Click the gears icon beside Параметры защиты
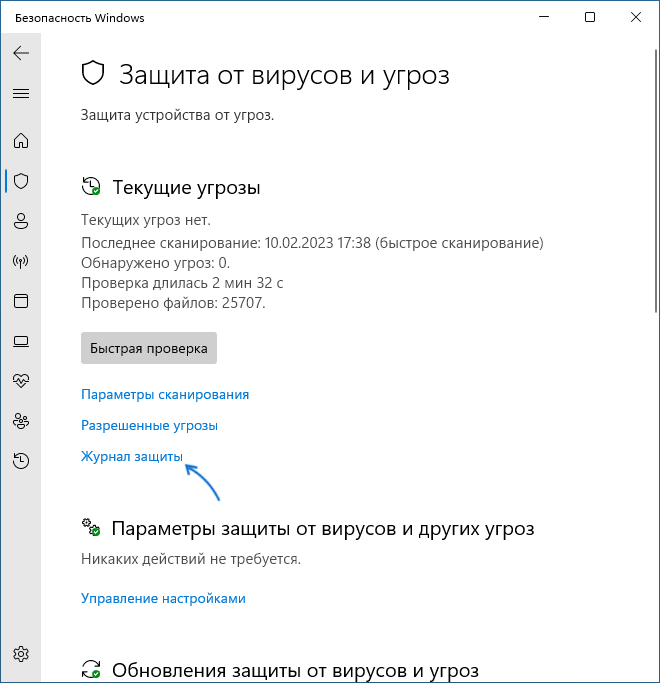 91,527
